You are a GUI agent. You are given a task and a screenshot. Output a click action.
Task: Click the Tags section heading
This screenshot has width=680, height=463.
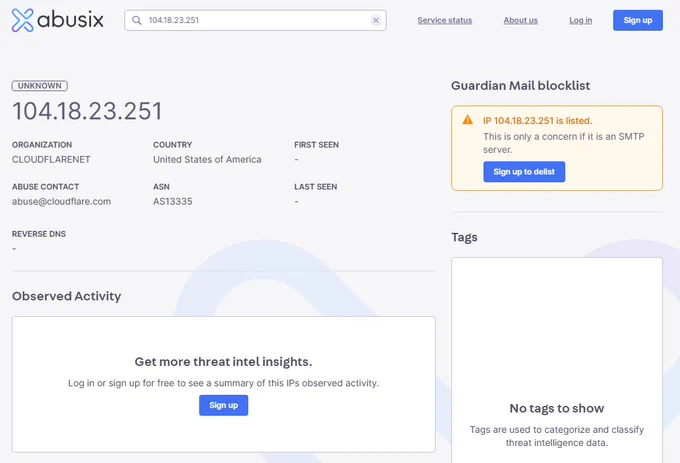point(464,237)
